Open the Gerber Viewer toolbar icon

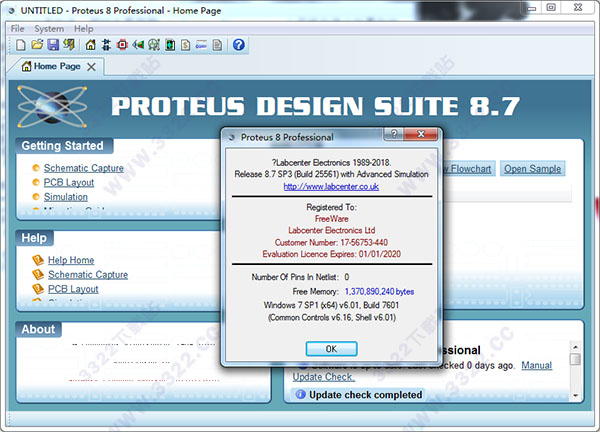point(154,45)
